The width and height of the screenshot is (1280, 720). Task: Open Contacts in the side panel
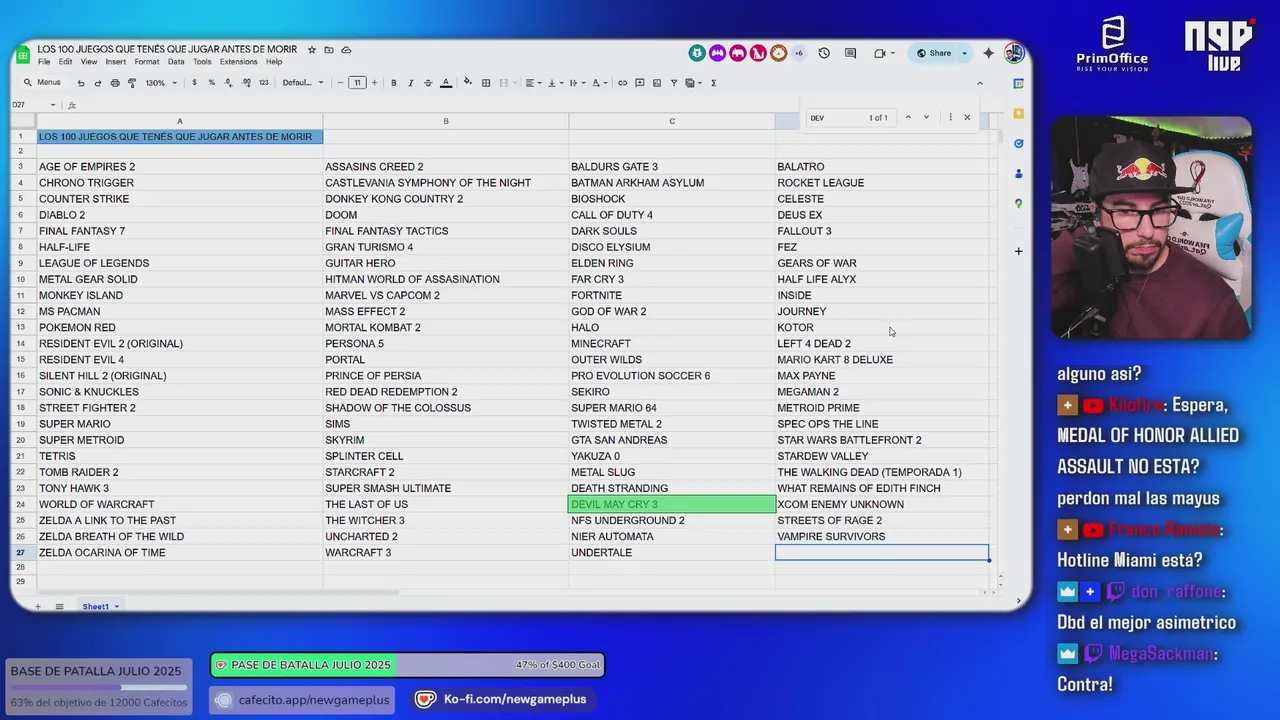point(1018,173)
